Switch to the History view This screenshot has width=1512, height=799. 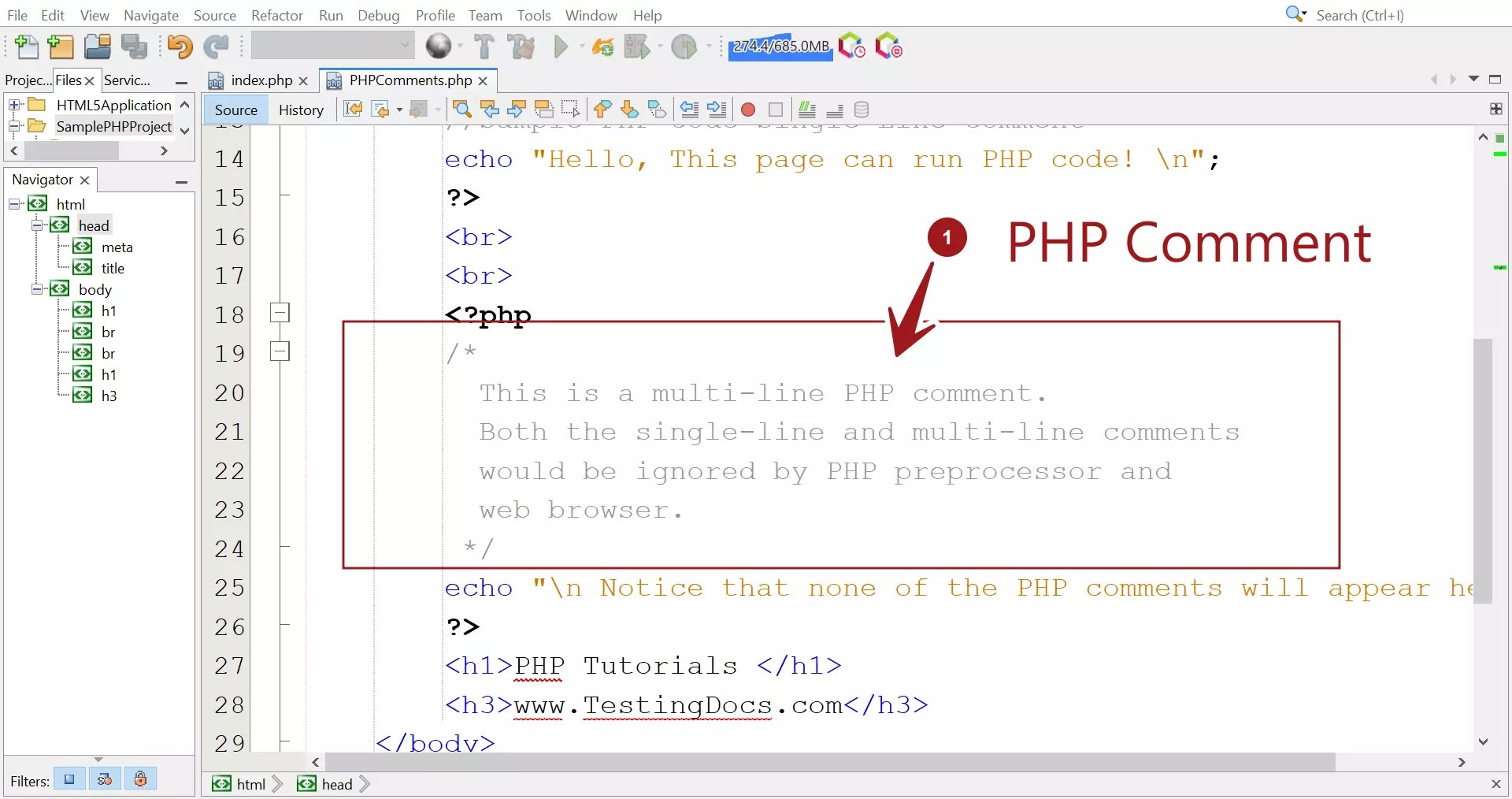302,110
